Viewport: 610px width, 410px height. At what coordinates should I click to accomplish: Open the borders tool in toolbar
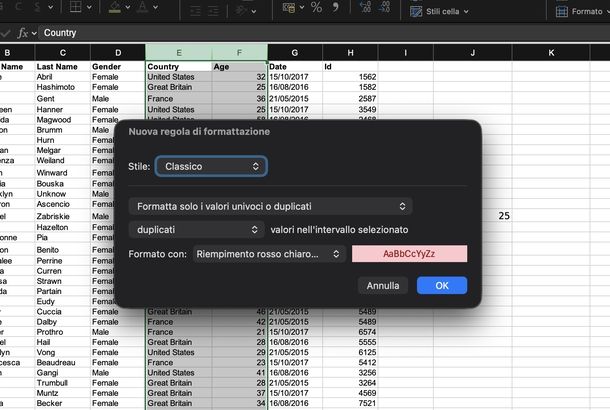tap(75, 7)
